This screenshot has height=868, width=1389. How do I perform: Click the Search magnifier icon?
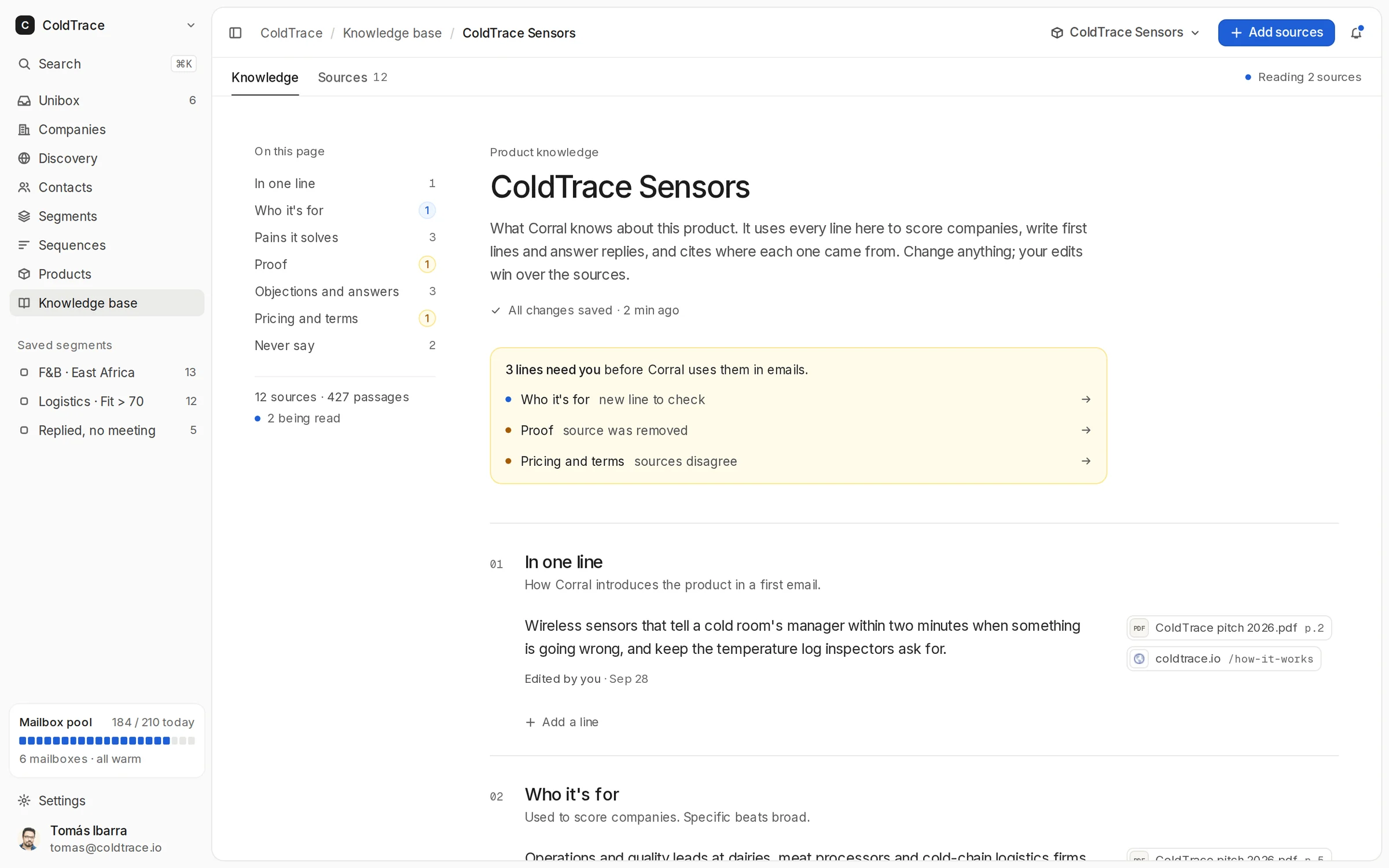click(x=24, y=64)
